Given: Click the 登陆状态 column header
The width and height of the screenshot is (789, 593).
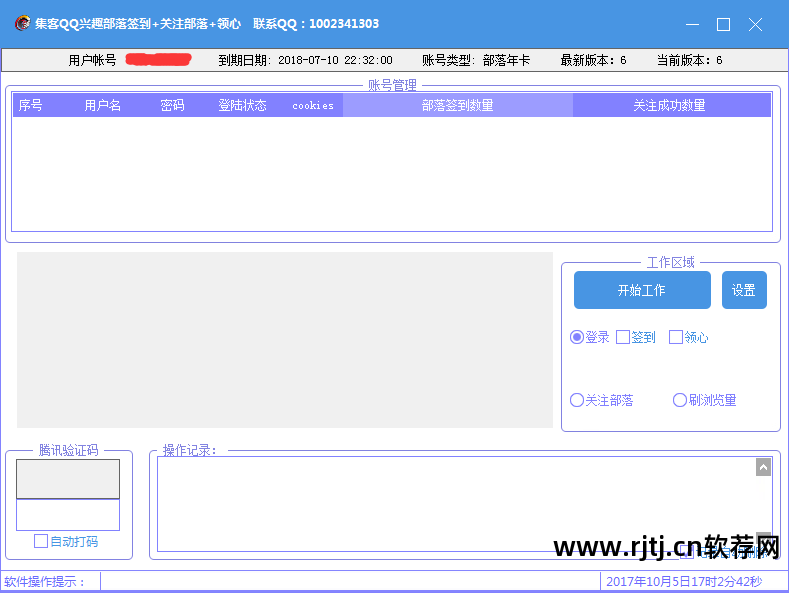Looking at the screenshot, I should coord(242,105).
